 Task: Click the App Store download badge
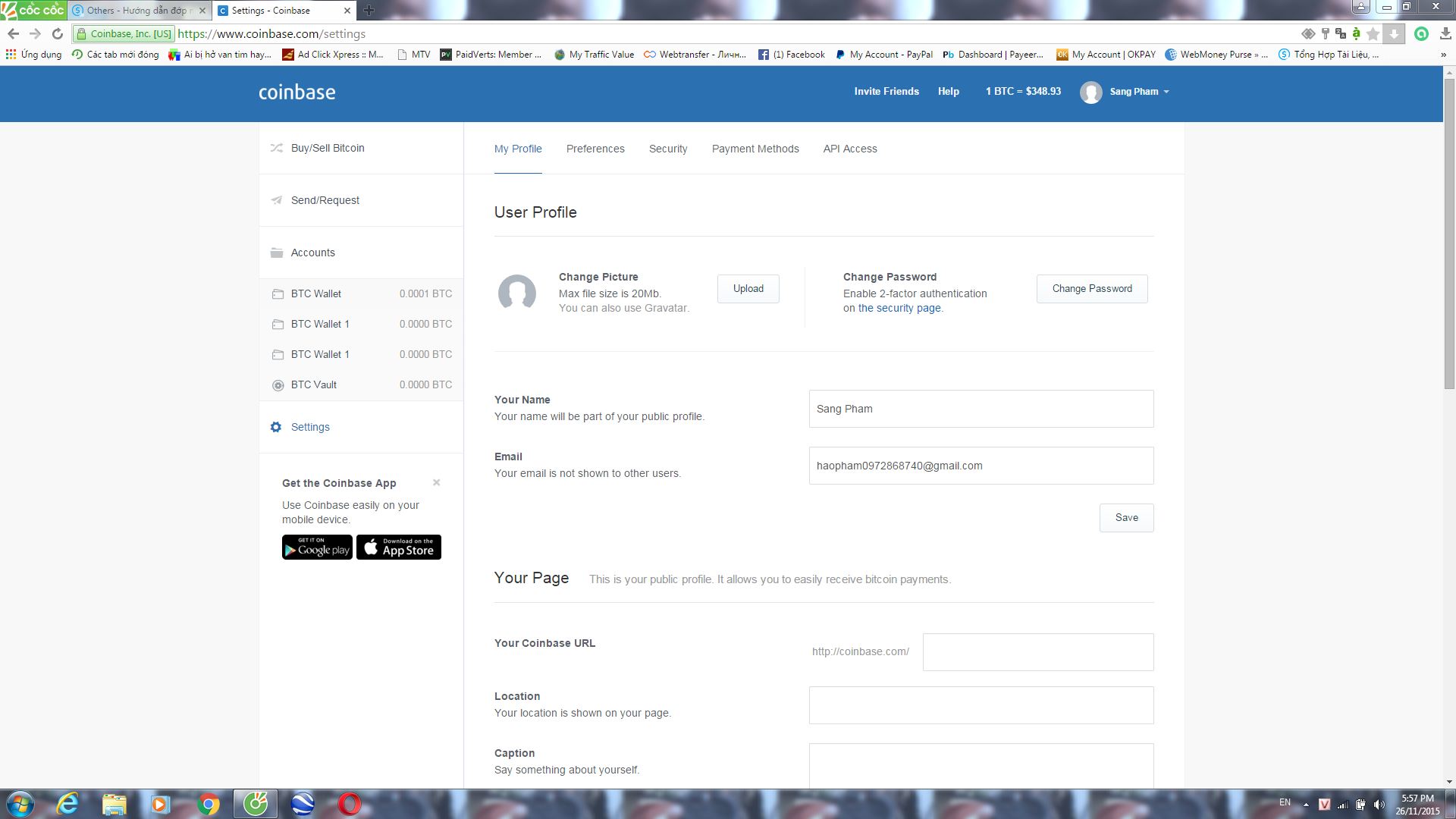399,548
